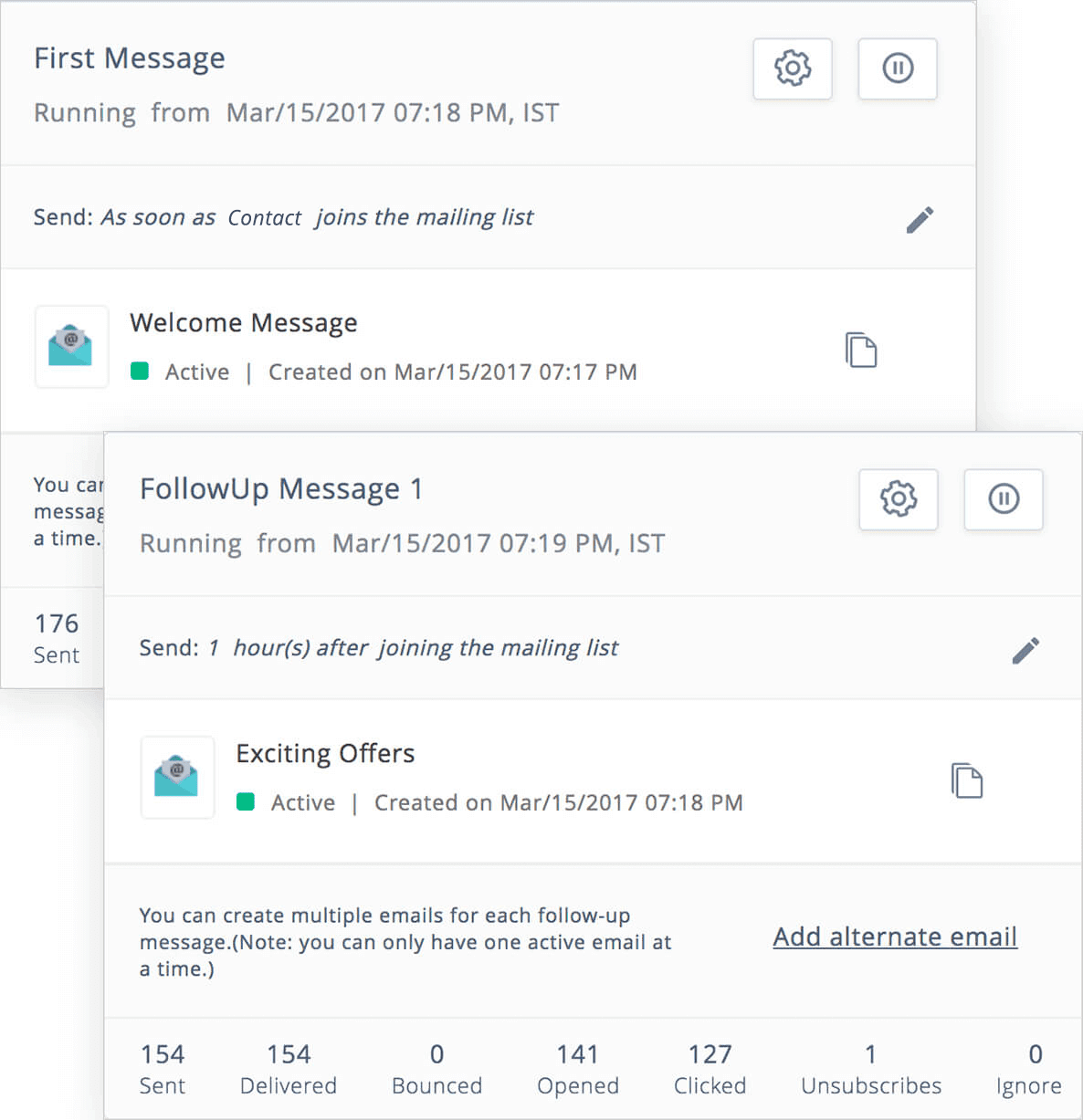View the 1 Unsubscribes stat
This screenshot has height=1120, width=1083.
click(x=871, y=1069)
